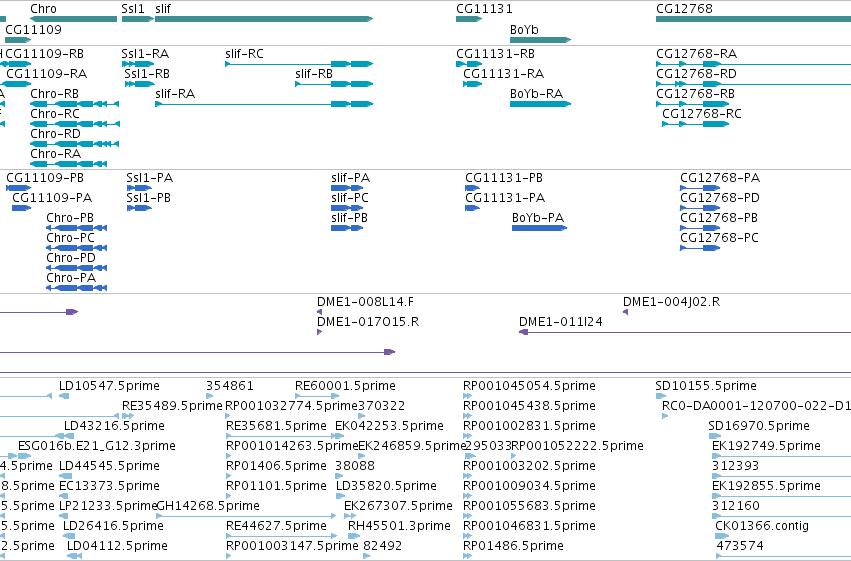Open the Ssl1-RA transcript label

point(145,54)
